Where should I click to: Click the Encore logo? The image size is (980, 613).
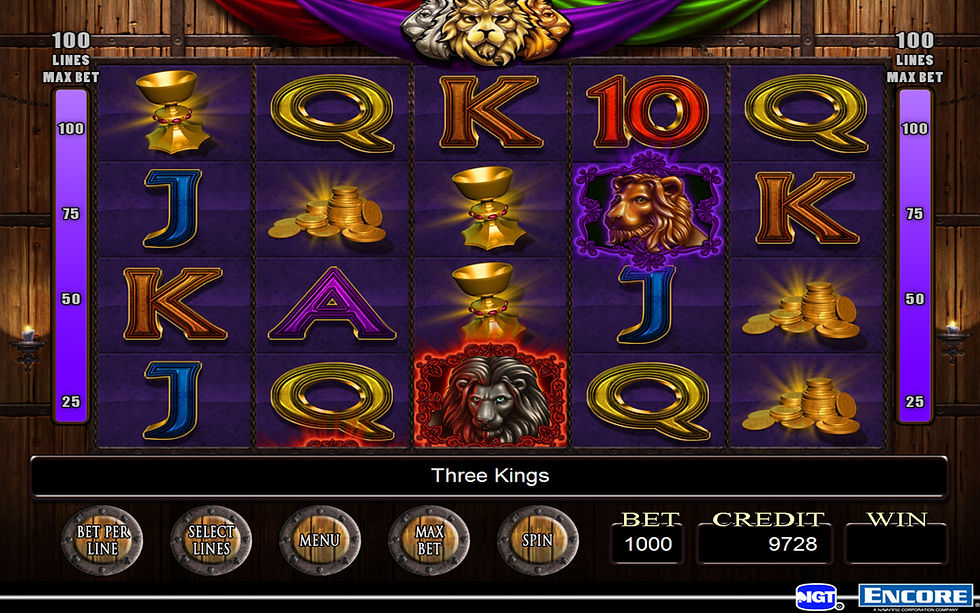click(x=916, y=596)
